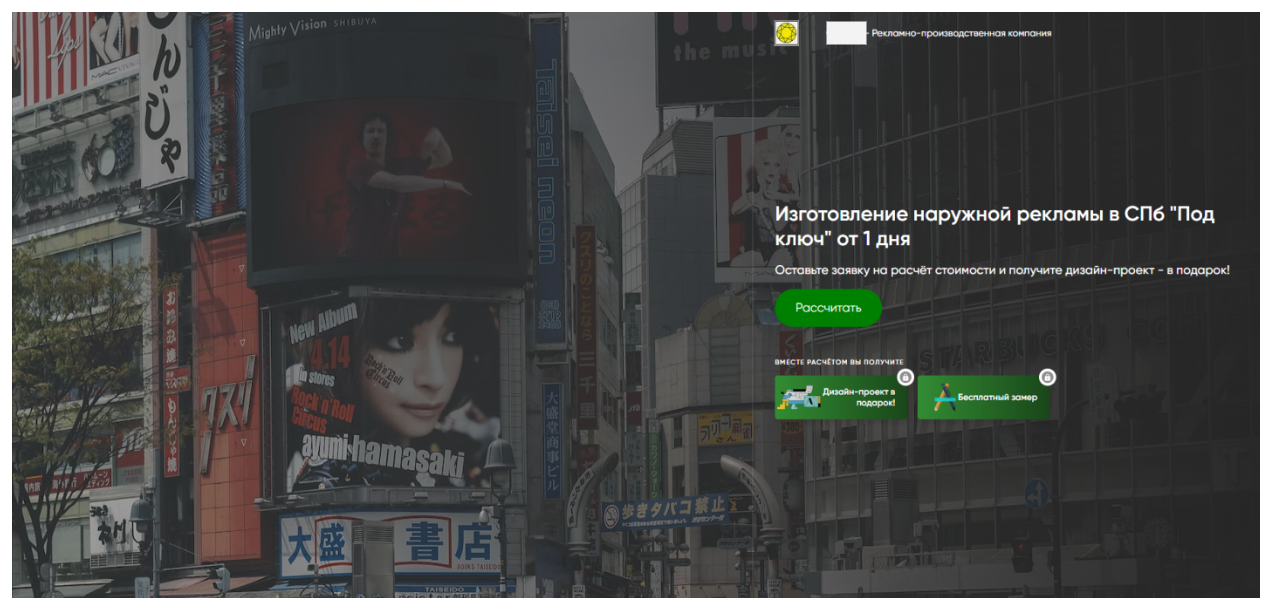Click lock icon on Бесплатный замер card

coord(1047,377)
